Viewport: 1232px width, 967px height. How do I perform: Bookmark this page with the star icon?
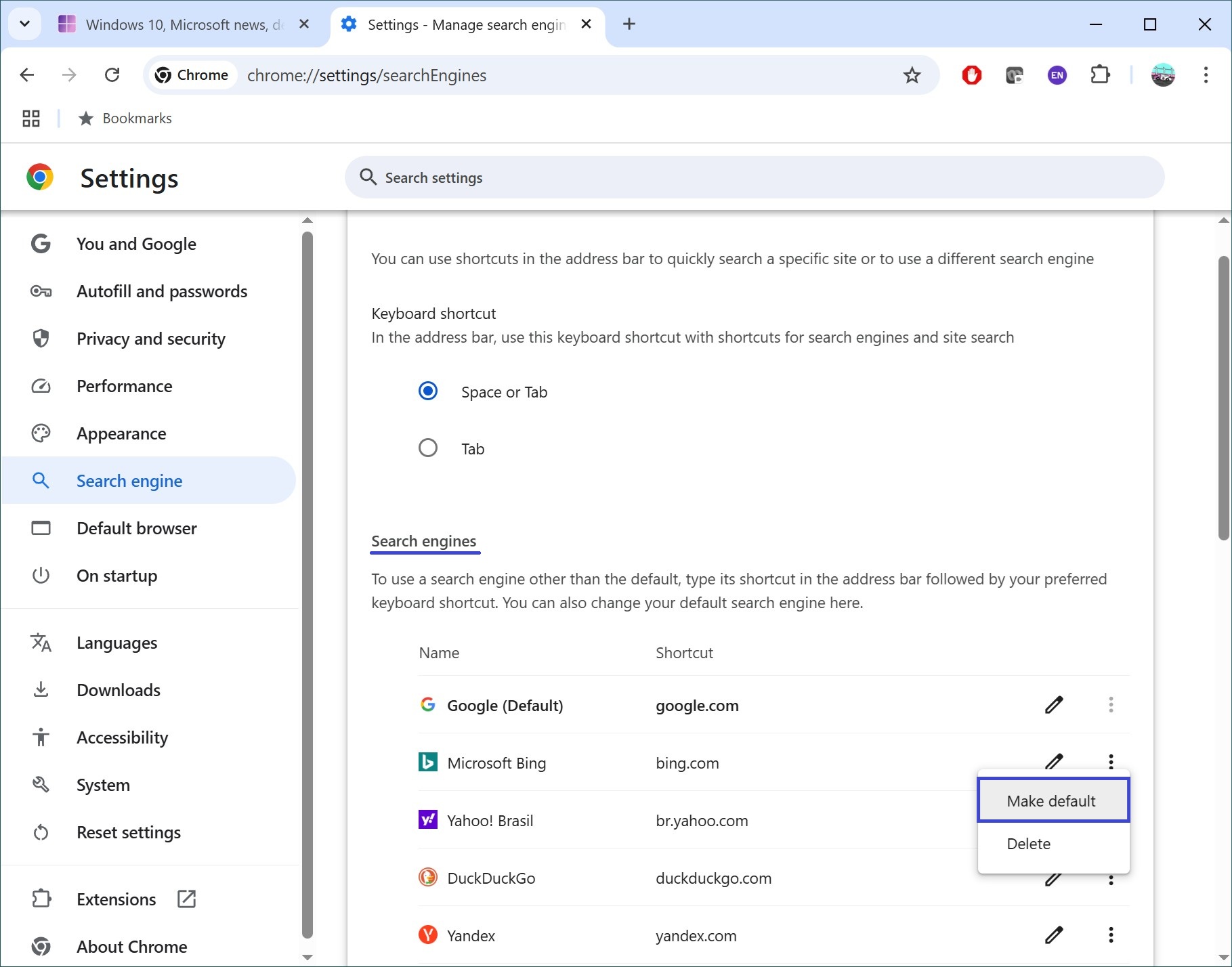point(912,75)
